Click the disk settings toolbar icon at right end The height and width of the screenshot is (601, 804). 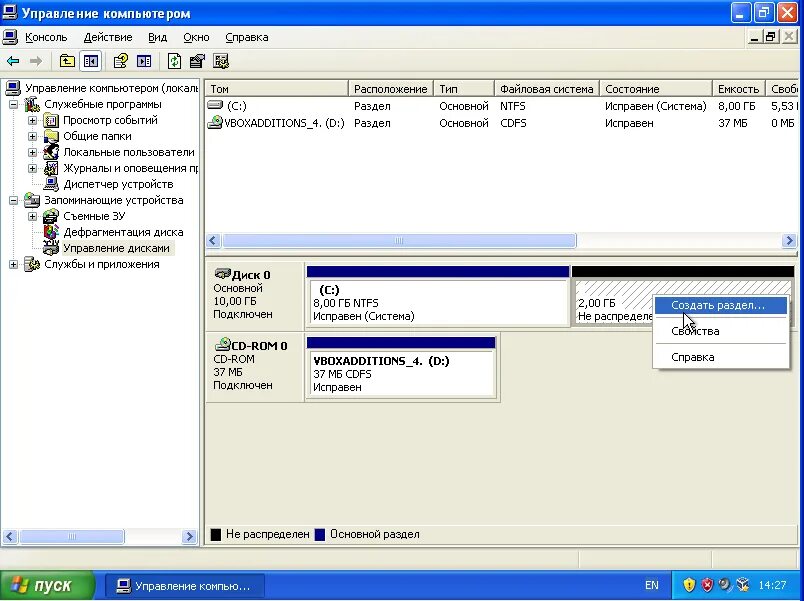point(221,62)
